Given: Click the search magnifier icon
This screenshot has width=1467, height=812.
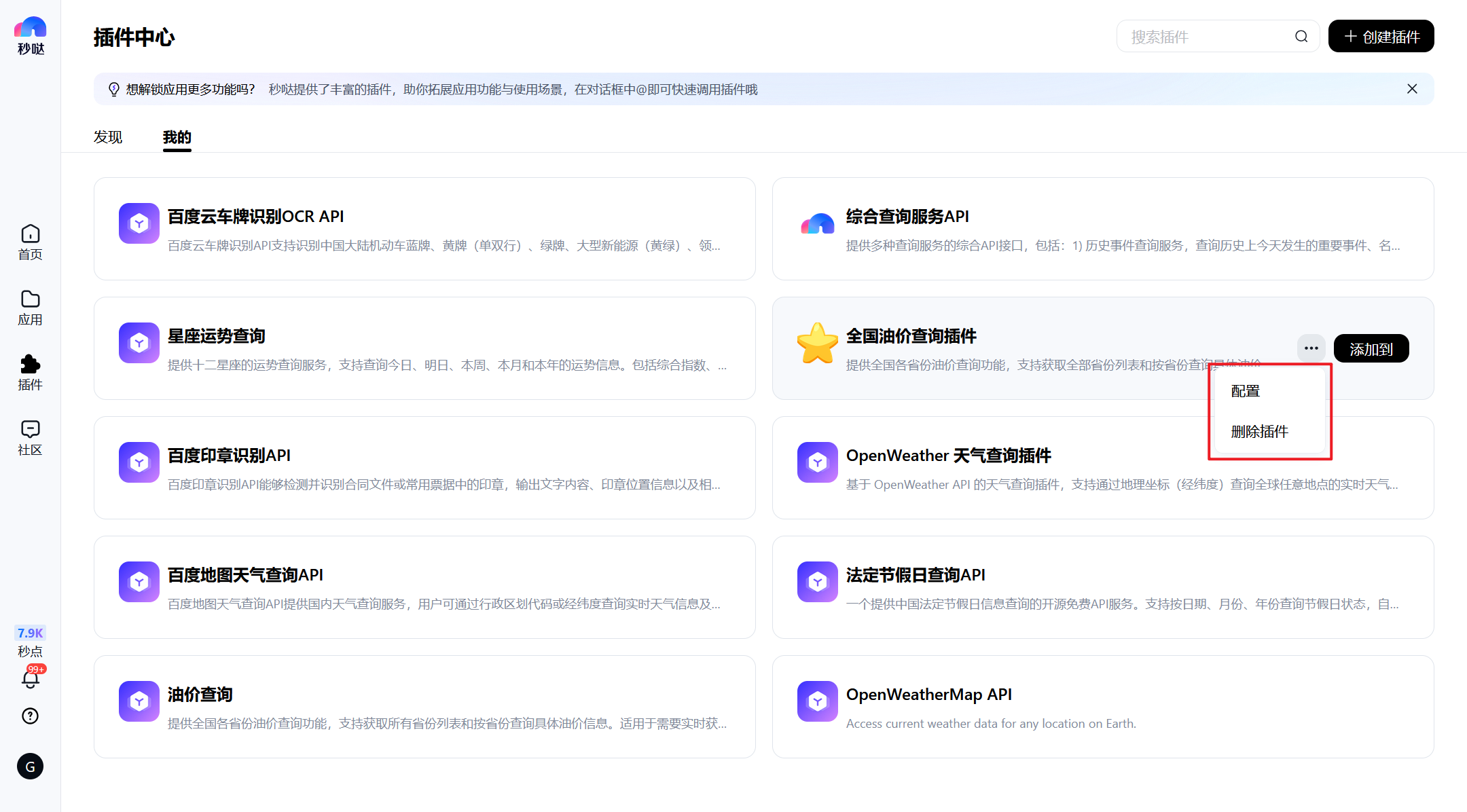Looking at the screenshot, I should (x=1301, y=37).
